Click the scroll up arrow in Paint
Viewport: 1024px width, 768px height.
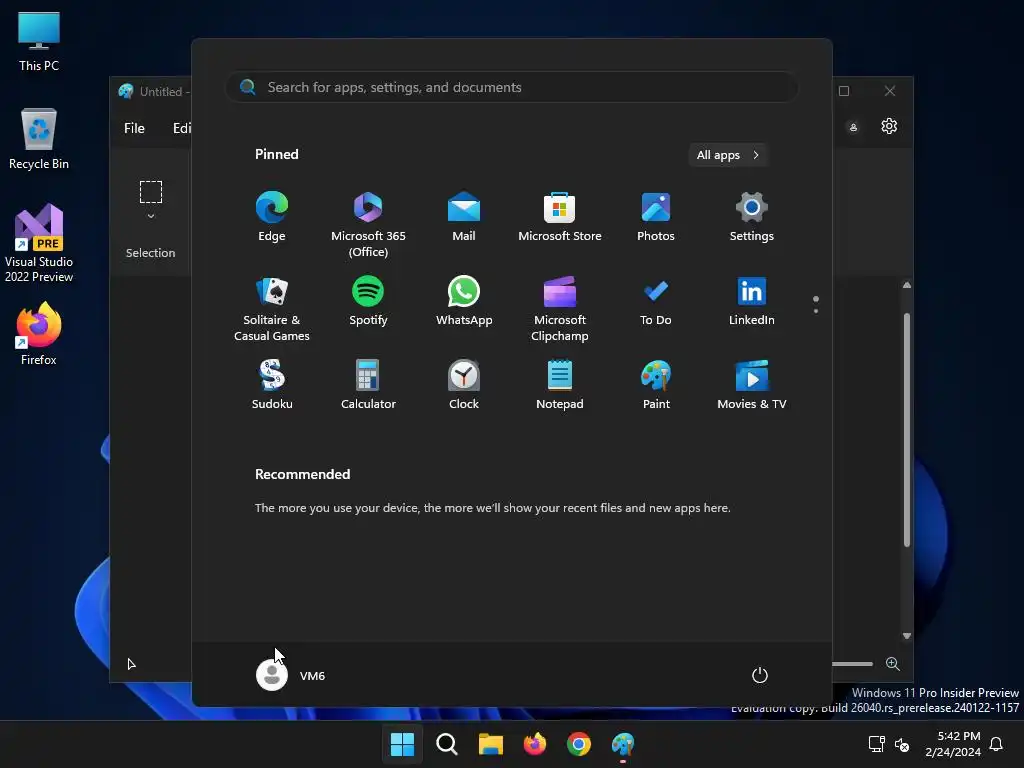(x=906, y=285)
